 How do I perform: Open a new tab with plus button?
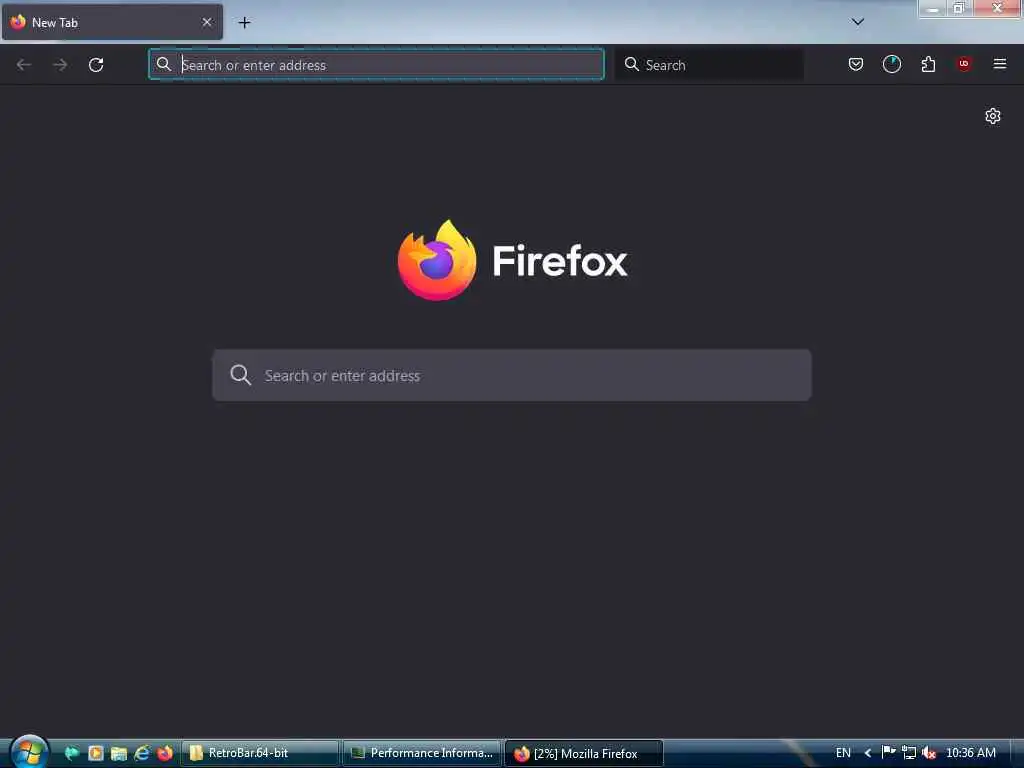[x=244, y=23]
